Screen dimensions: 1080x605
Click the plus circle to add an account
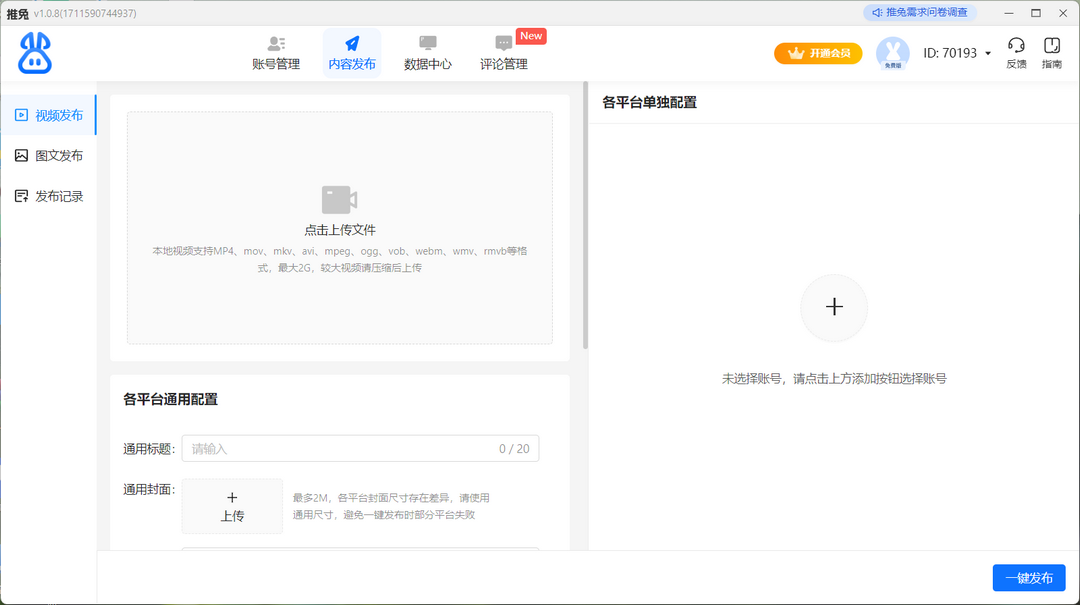point(833,308)
